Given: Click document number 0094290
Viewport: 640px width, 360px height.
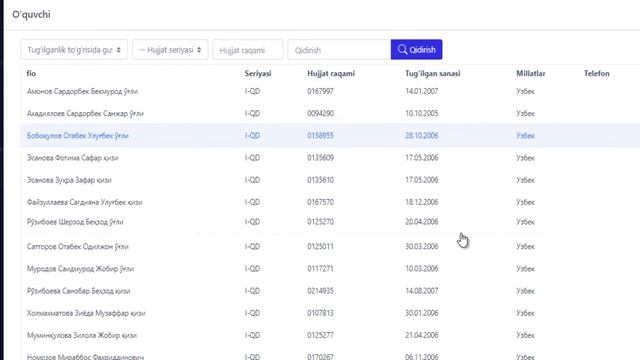Looking at the screenshot, I should point(320,113).
